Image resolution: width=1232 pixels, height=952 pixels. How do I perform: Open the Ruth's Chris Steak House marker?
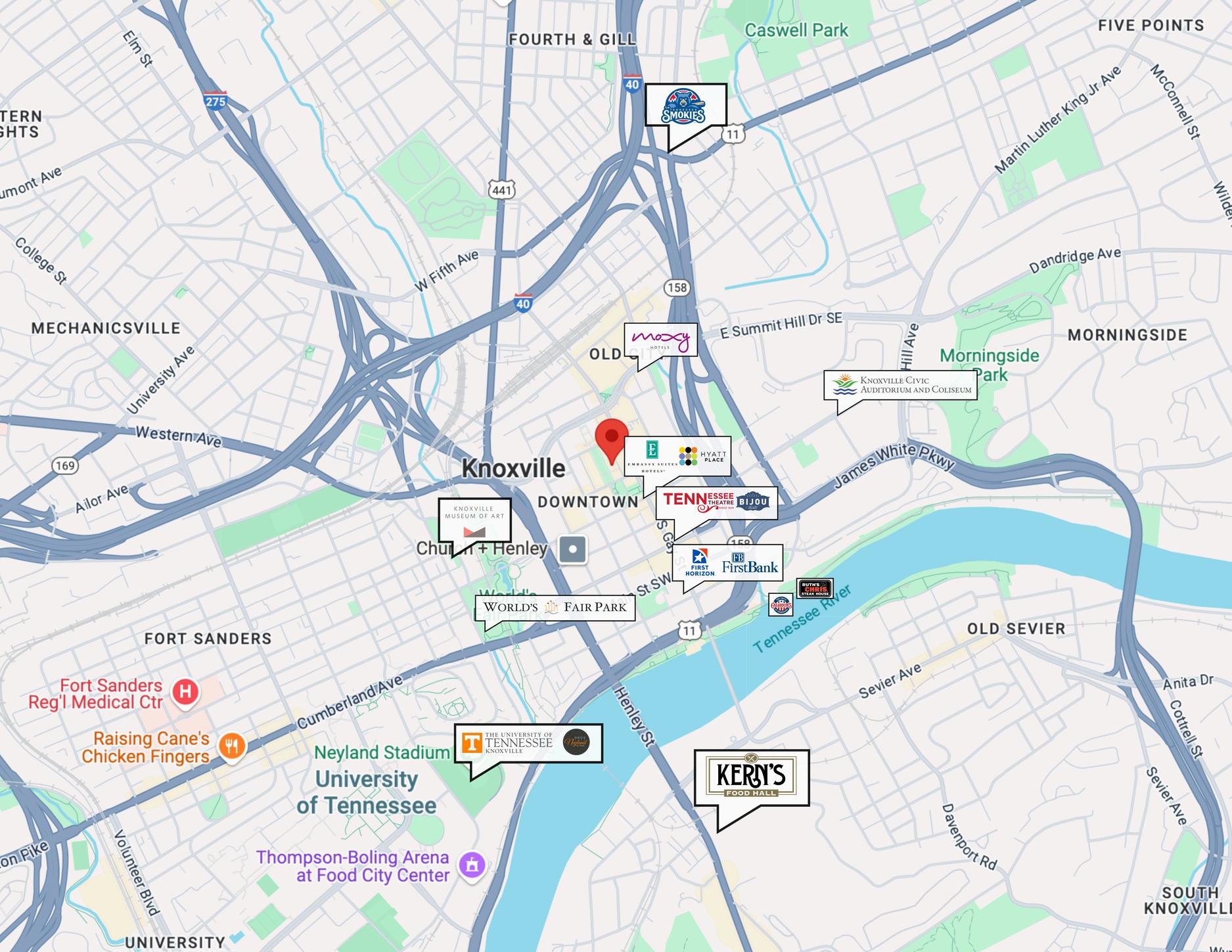click(x=815, y=588)
